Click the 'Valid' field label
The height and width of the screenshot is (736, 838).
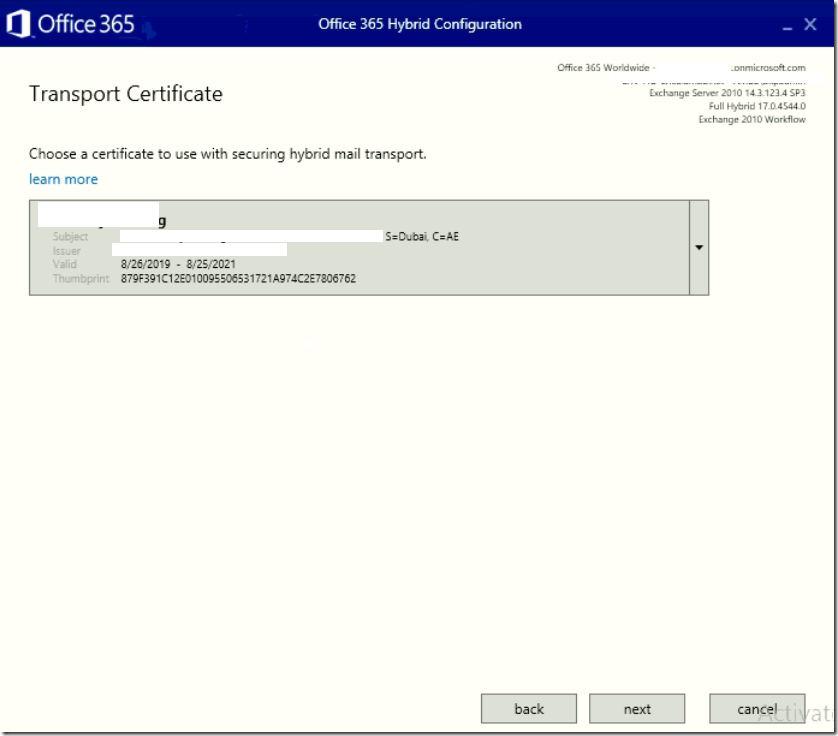tap(65, 264)
